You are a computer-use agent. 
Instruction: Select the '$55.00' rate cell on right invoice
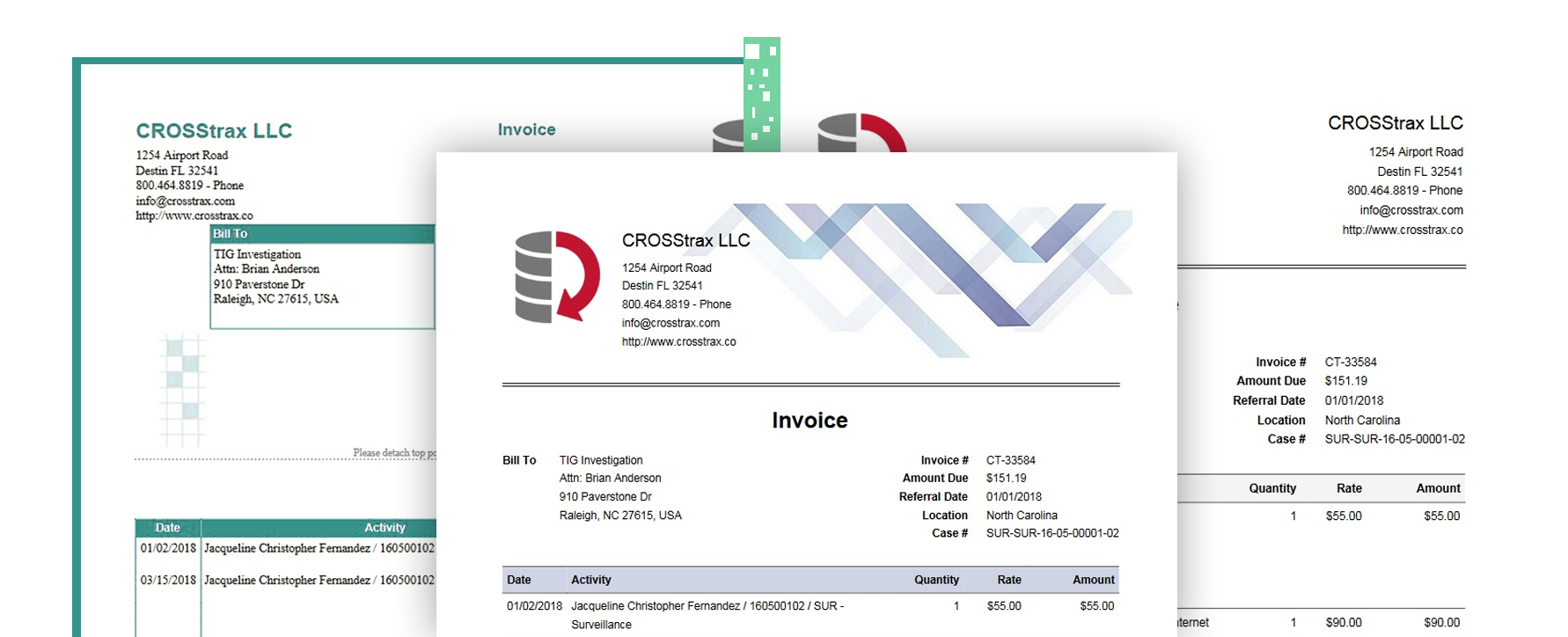[1344, 516]
